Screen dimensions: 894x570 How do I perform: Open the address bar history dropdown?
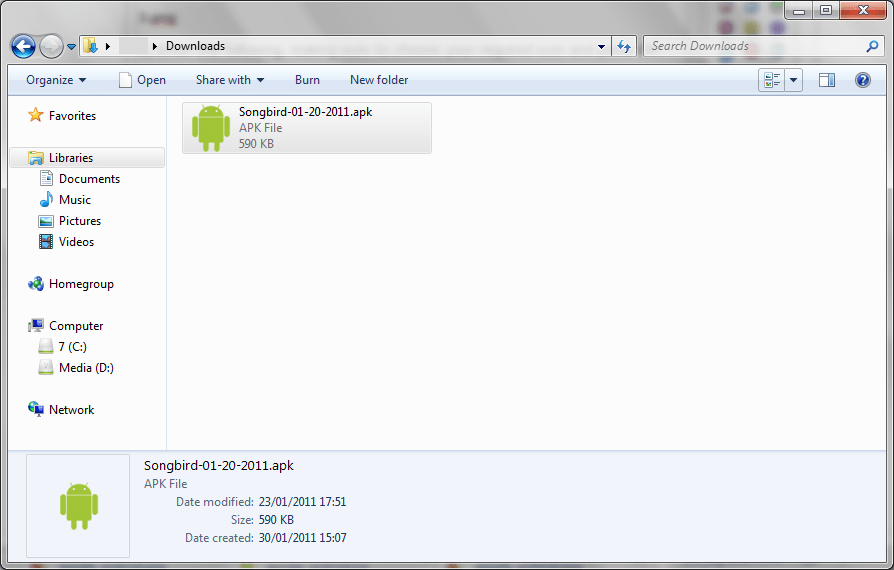[x=601, y=47]
